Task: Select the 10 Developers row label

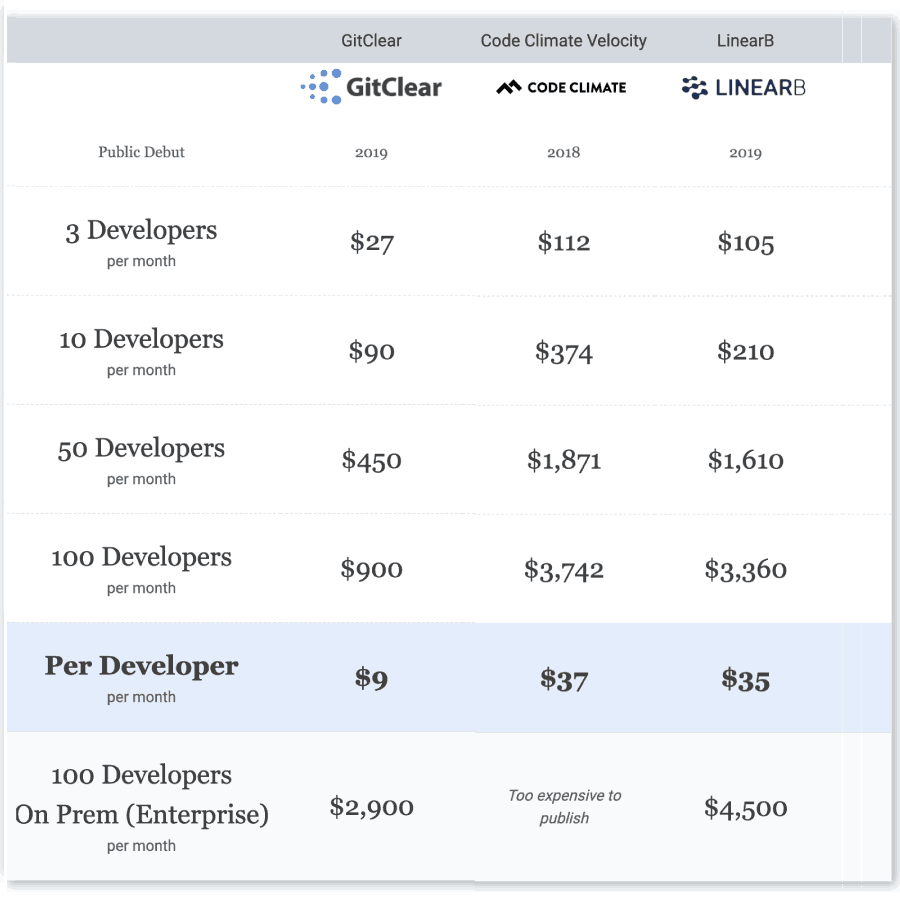Action: click(141, 340)
